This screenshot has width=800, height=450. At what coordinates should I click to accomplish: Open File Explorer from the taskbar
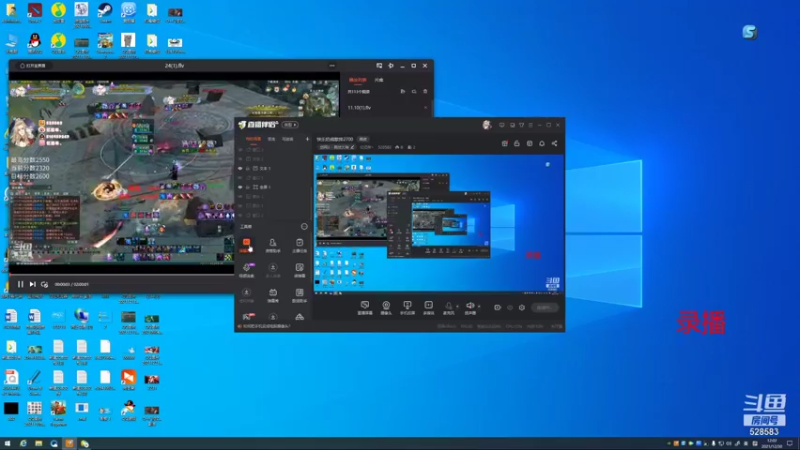(38, 443)
